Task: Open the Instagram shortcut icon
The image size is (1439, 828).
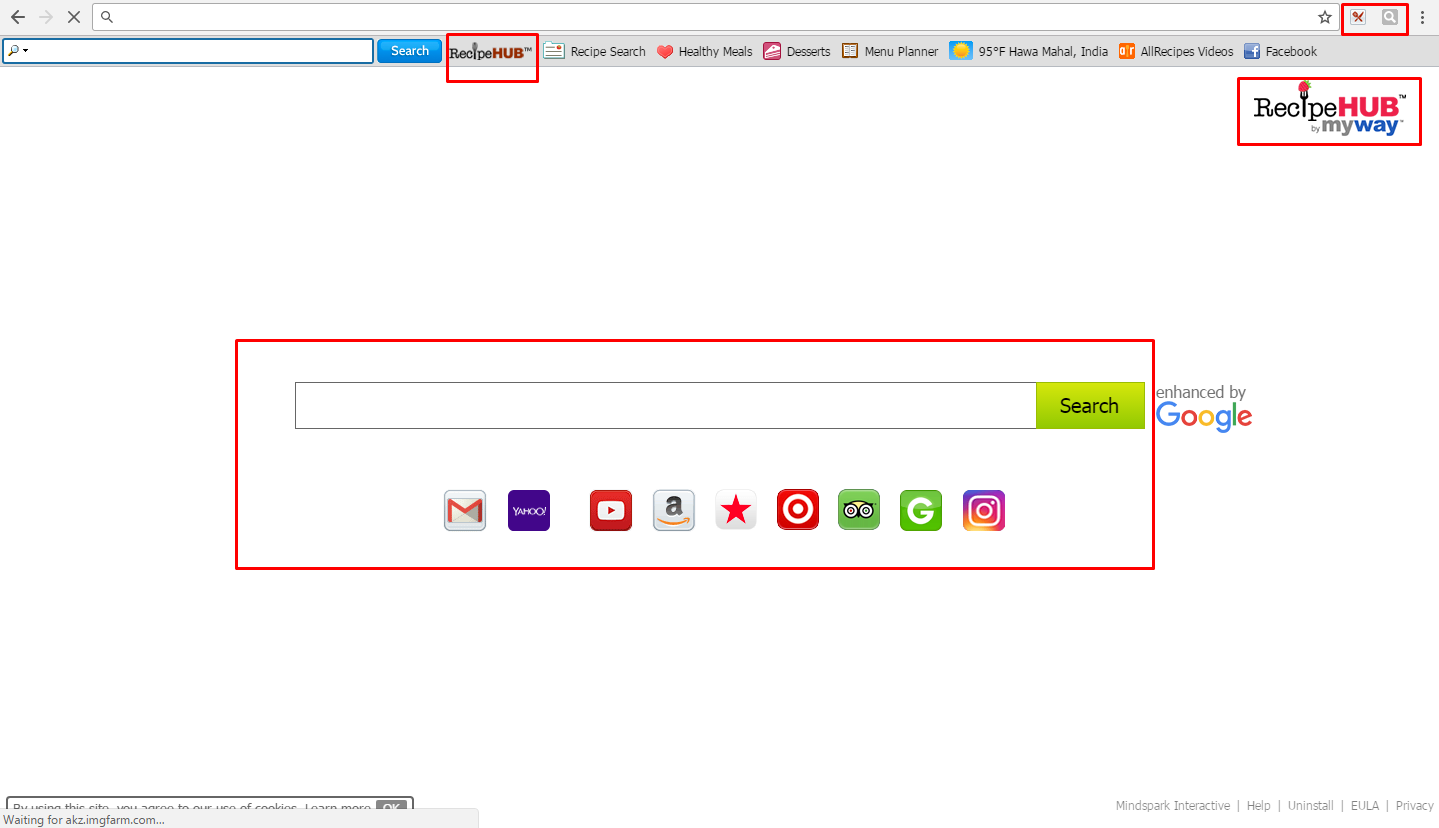Action: (984, 511)
